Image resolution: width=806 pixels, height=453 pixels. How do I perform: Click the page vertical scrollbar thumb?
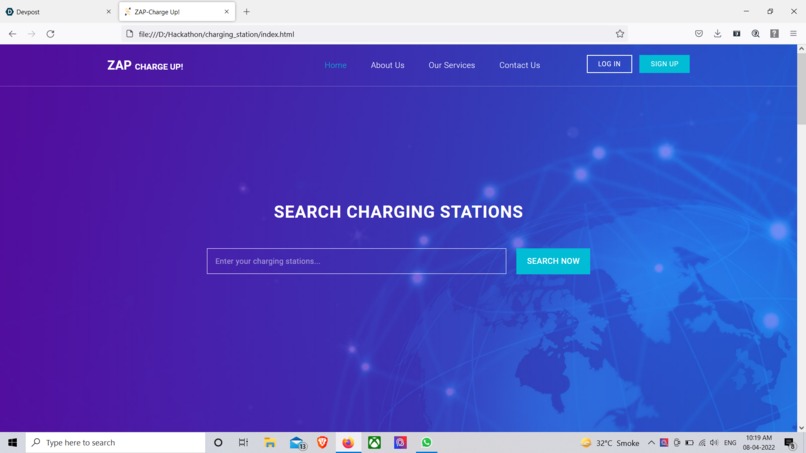click(x=801, y=88)
